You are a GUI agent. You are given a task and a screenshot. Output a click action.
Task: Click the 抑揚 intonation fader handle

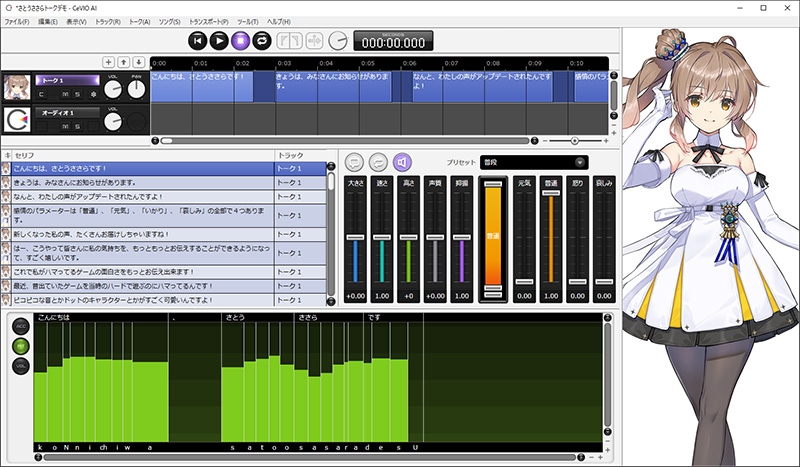462,237
